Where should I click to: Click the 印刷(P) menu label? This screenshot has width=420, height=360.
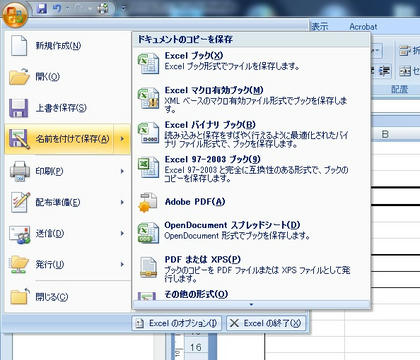tap(49, 171)
